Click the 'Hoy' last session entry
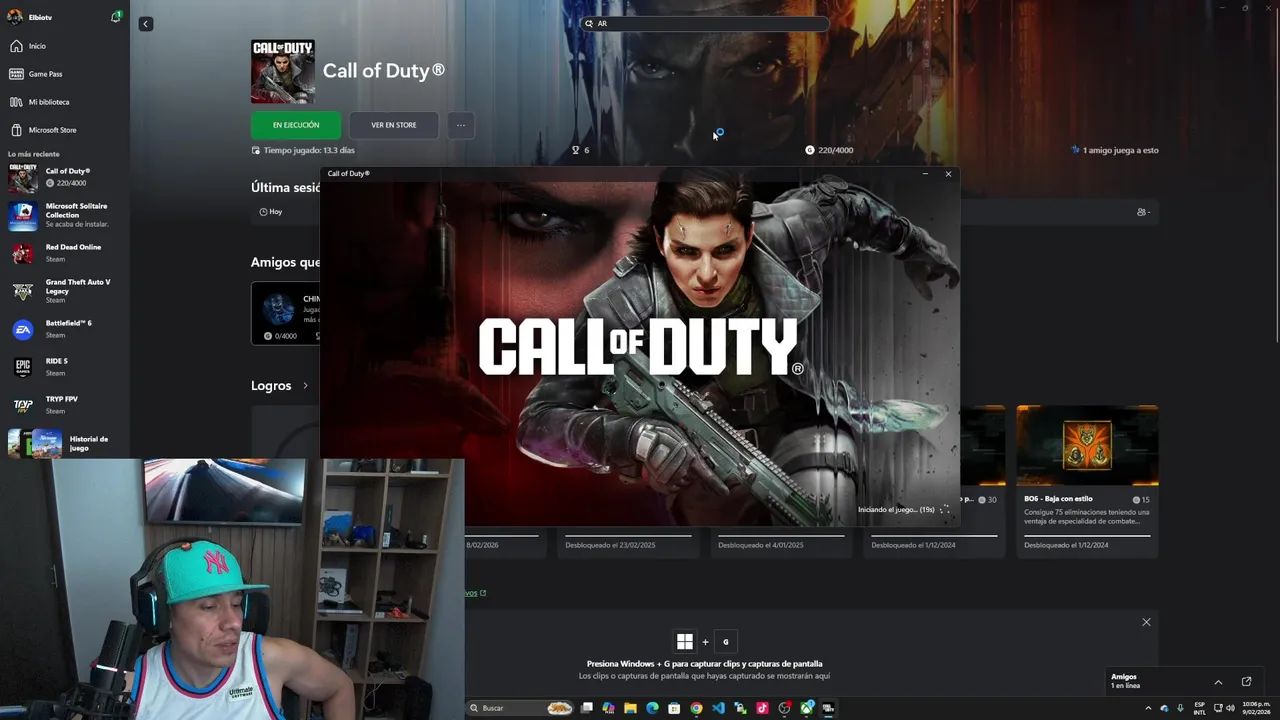This screenshot has height=720, width=1280. [271, 212]
